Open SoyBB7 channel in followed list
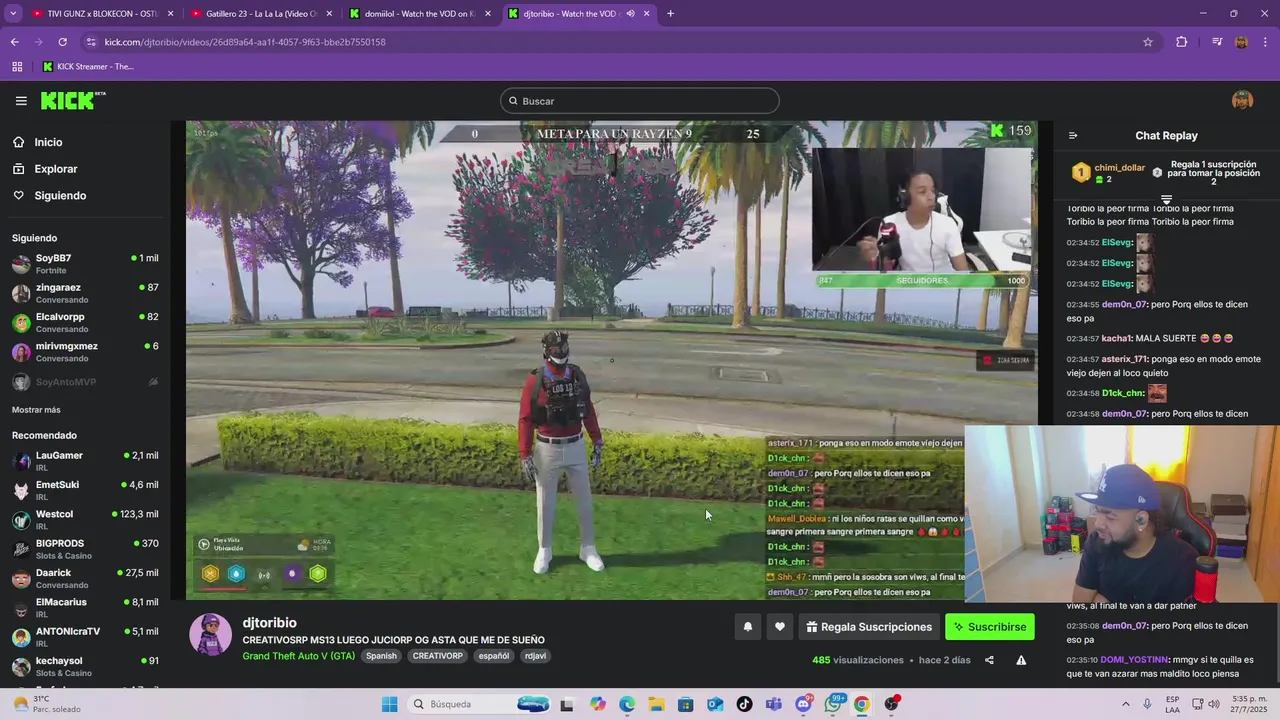 pos(85,264)
